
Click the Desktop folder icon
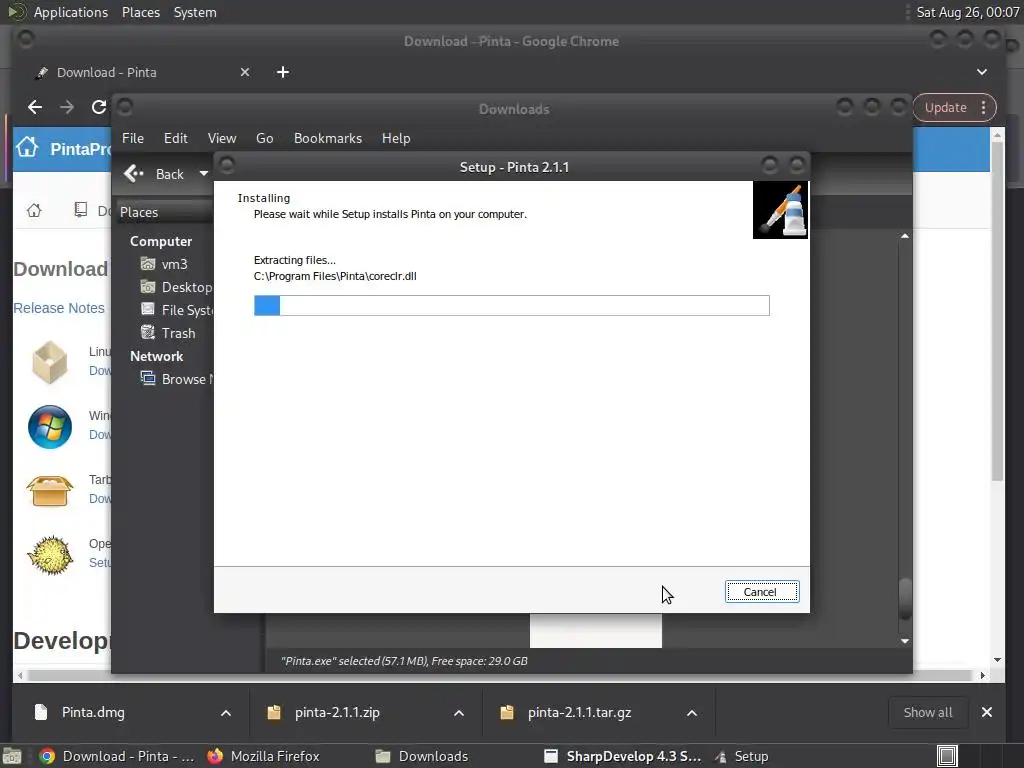coord(148,287)
